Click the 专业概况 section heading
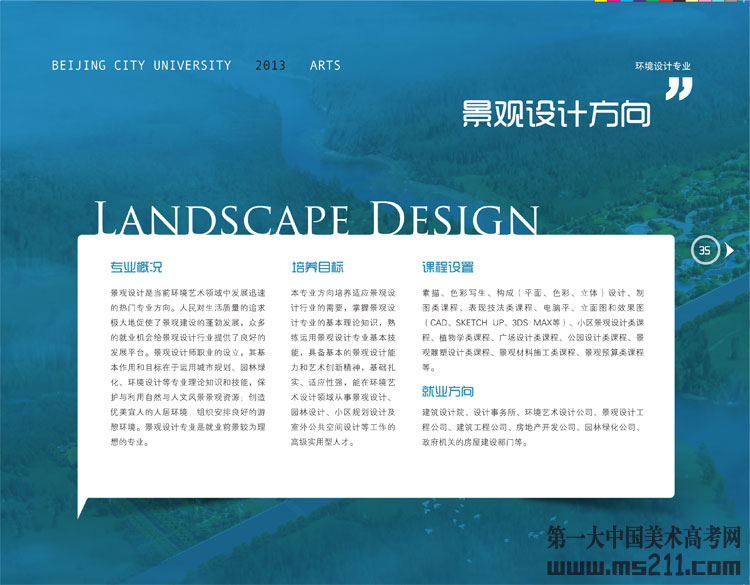The image size is (750, 585). coord(135,268)
